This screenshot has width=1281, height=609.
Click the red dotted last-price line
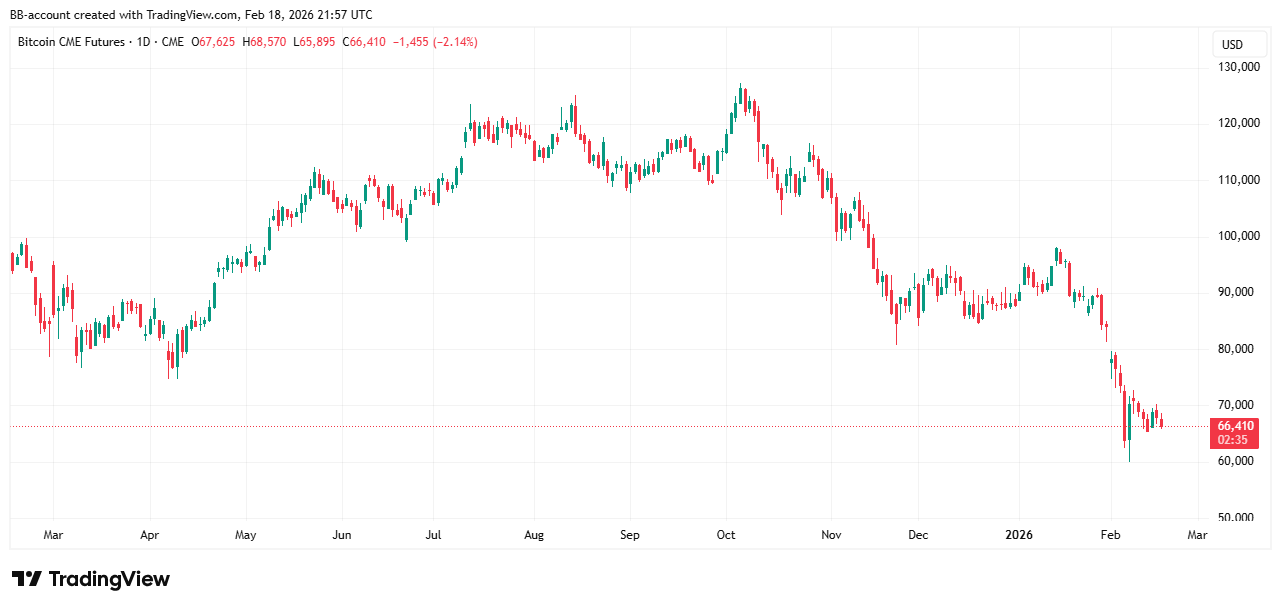point(600,427)
